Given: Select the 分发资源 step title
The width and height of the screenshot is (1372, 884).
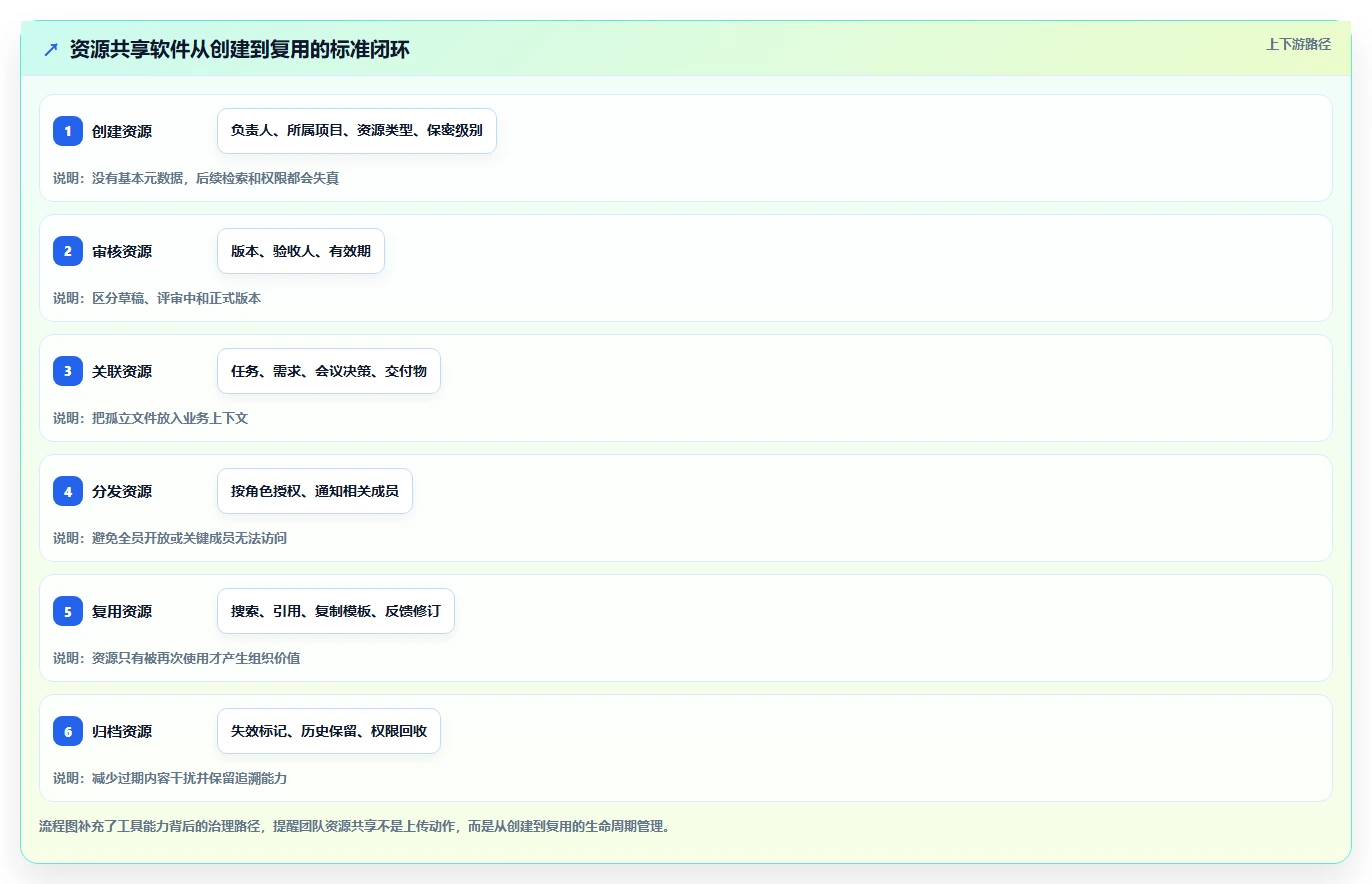Looking at the screenshot, I should coord(122,491).
